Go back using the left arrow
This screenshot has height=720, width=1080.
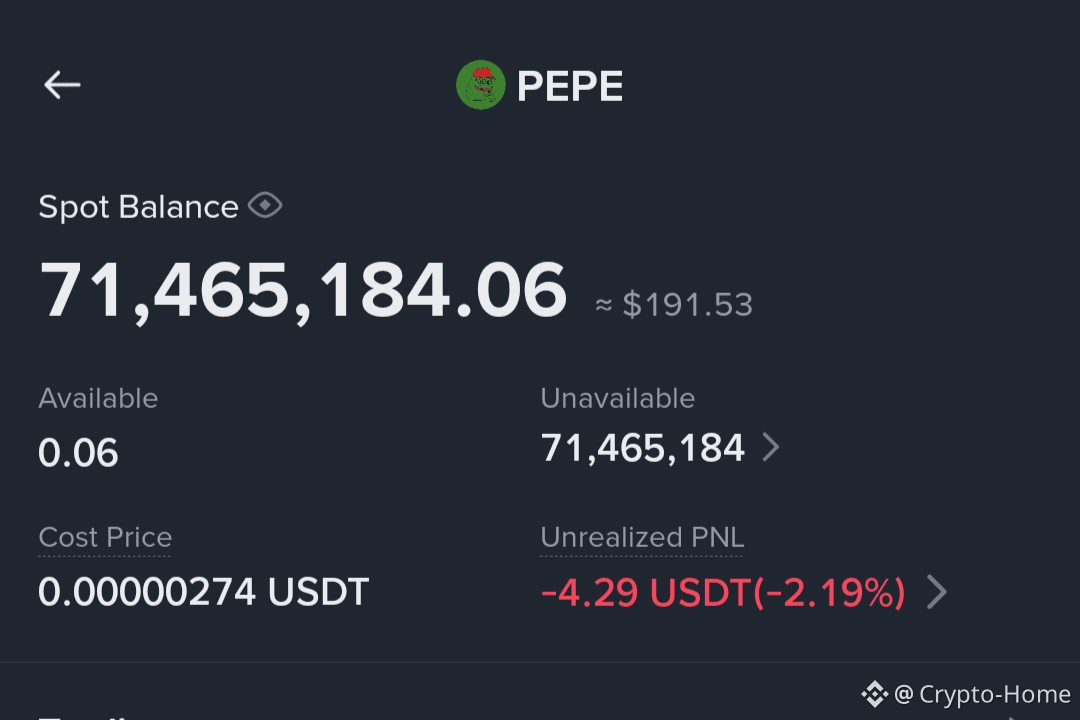[x=62, y=85]
